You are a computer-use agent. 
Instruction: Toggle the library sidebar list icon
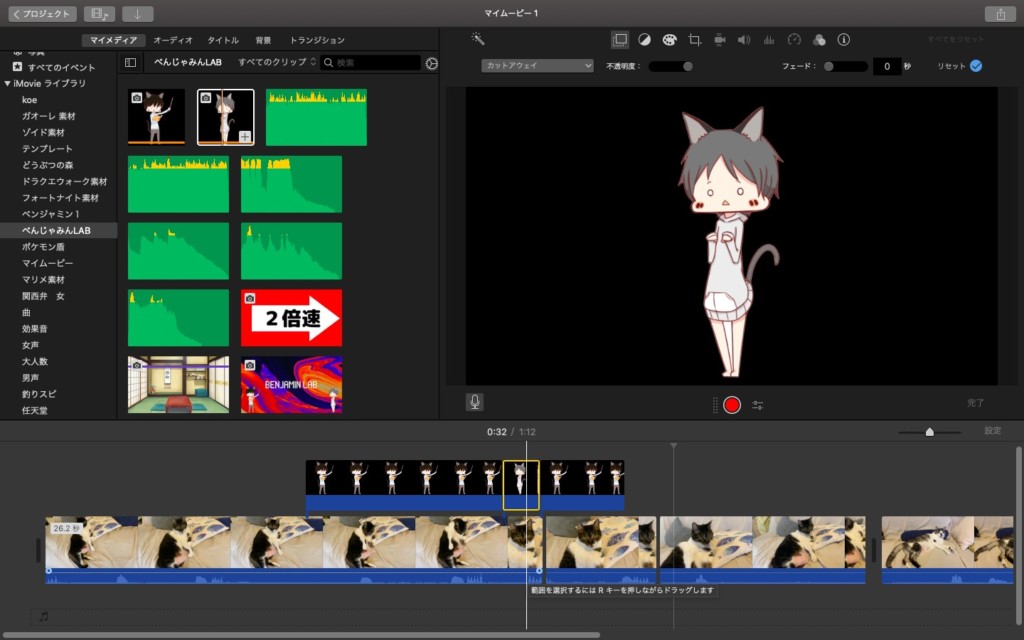[x=131, y=63]
